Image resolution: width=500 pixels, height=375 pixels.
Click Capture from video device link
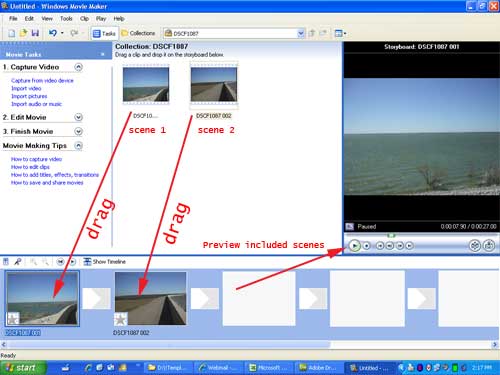pyautogui.click(x=42, y=80)
